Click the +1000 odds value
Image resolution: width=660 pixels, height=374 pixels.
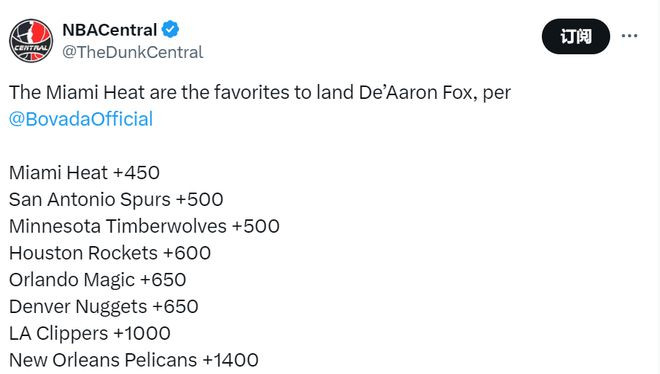point(142,334)
